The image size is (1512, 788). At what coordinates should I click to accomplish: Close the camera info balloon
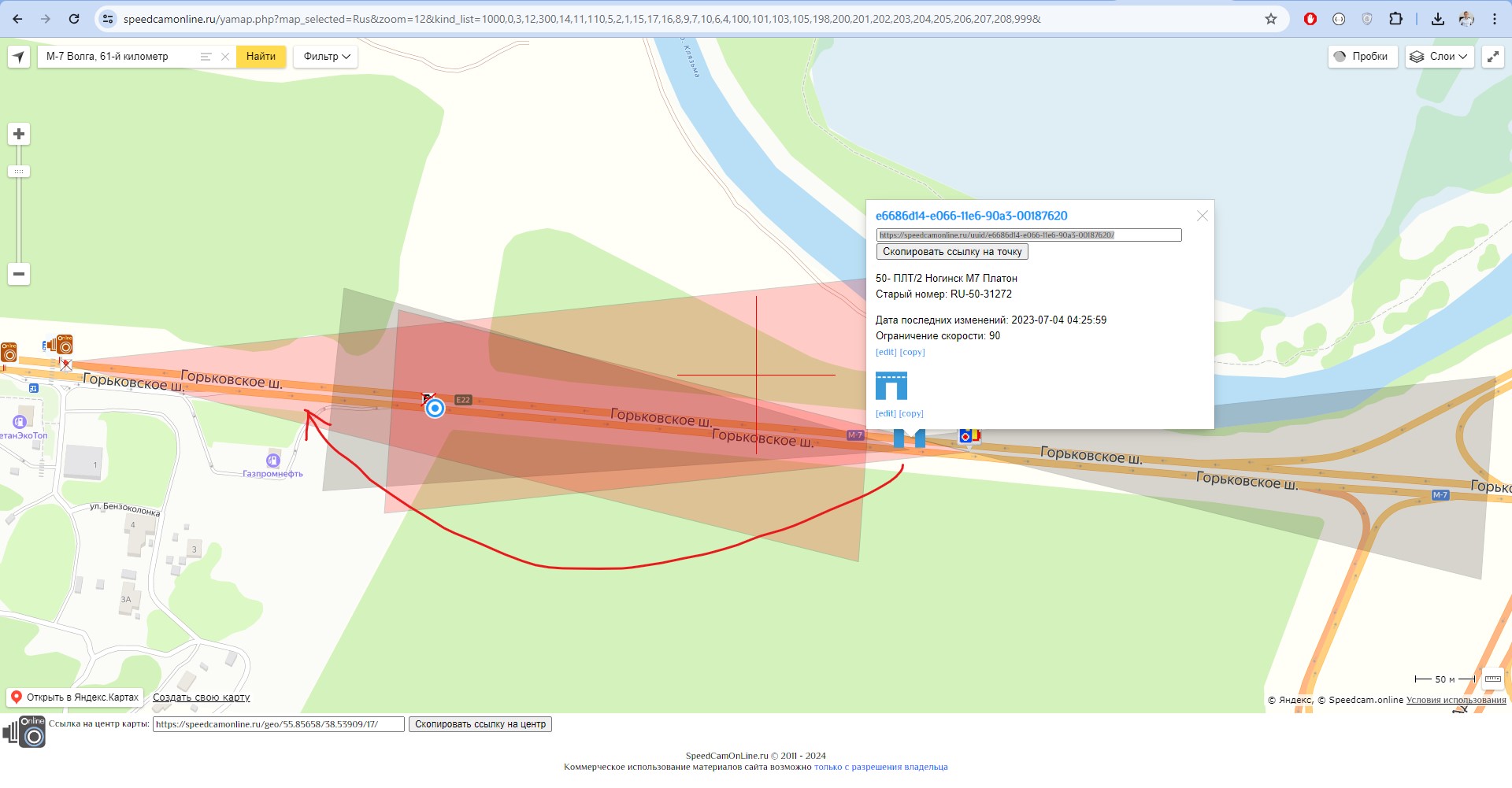[x=1202, y=216]
